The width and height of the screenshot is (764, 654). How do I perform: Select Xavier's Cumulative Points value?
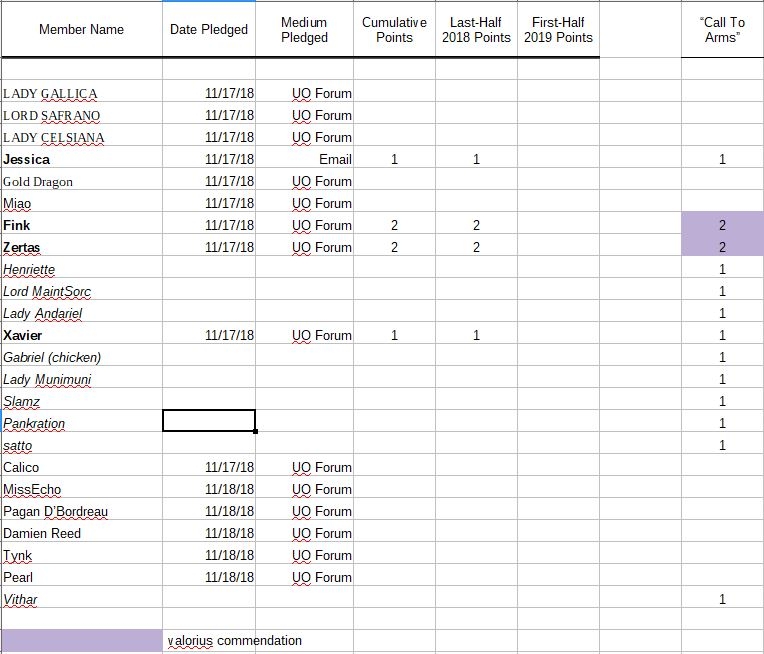click(x=394, y=333)
